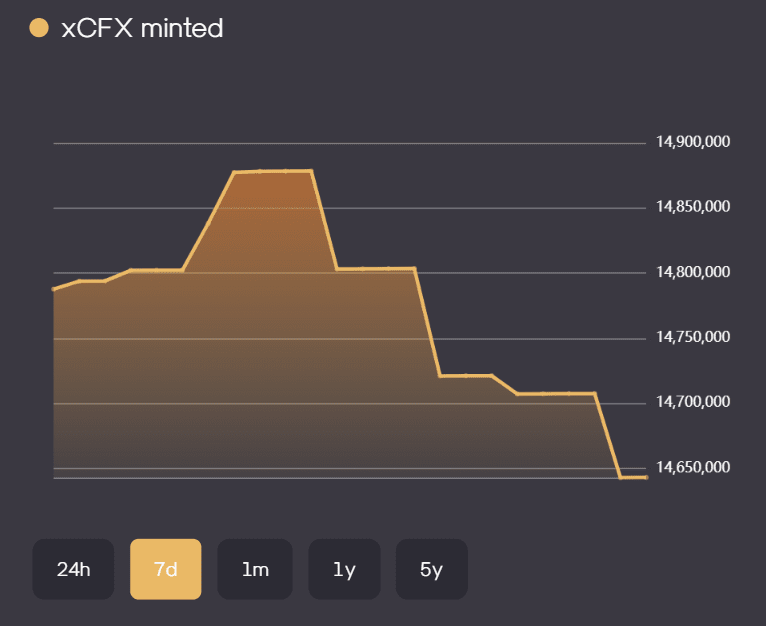Click the 14,850,000 axis label
The image size is (766, 626).
(x=693, y=207)
